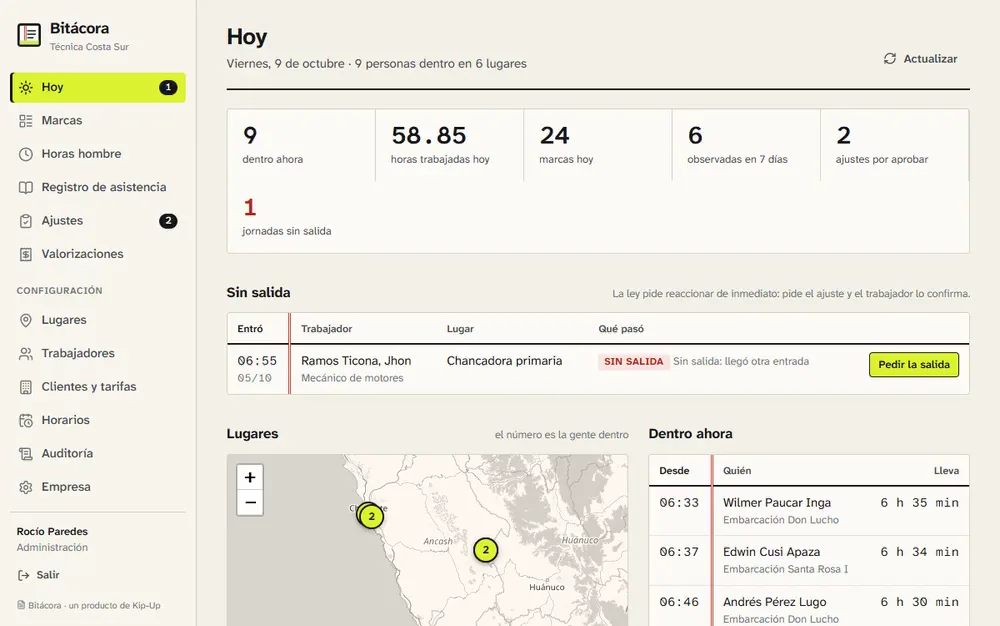
Task: Select the Wilmer Paucar Inga row
Action: pyautogui.click(x=809, y=511)
